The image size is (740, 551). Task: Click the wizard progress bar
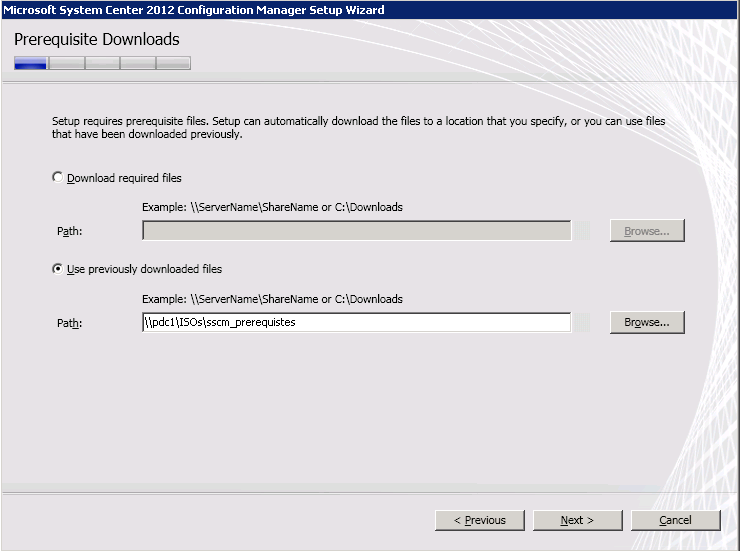click(102, 63)
